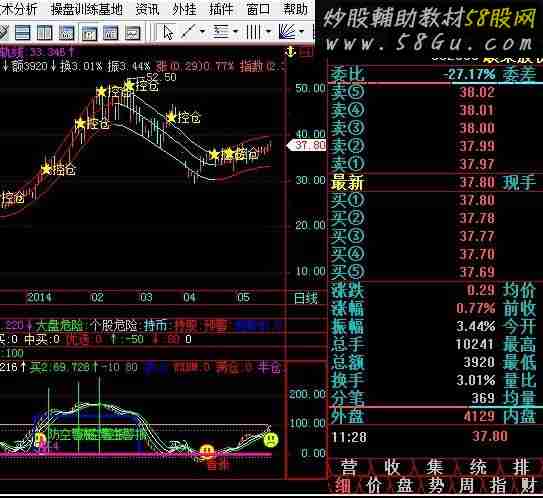Switch to vertically split window layout
The width and height of the screenshot is (543, 498).
[44, 33]
